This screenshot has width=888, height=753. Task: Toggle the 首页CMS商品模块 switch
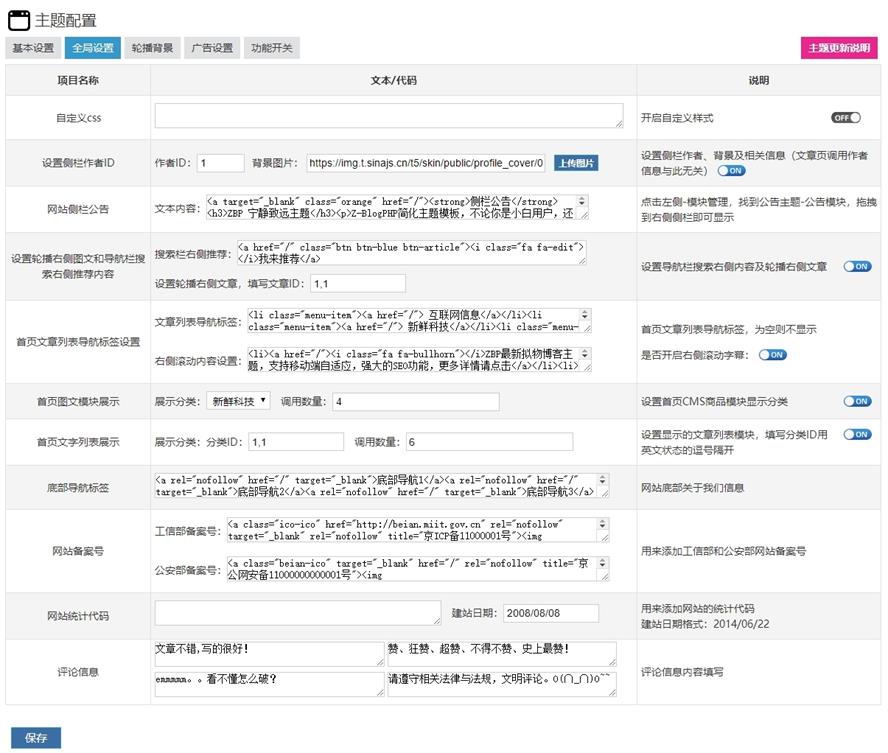pos(857,401)
